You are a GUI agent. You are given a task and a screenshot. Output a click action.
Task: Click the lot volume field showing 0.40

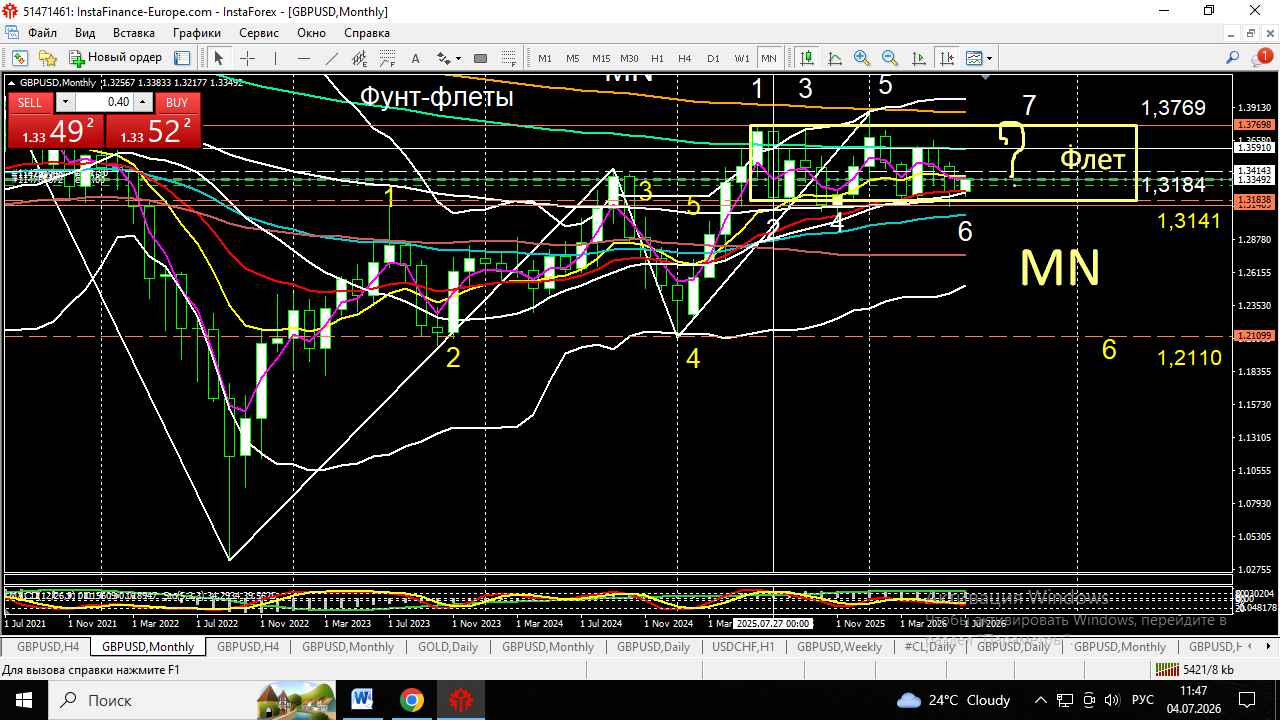(105, 102)
